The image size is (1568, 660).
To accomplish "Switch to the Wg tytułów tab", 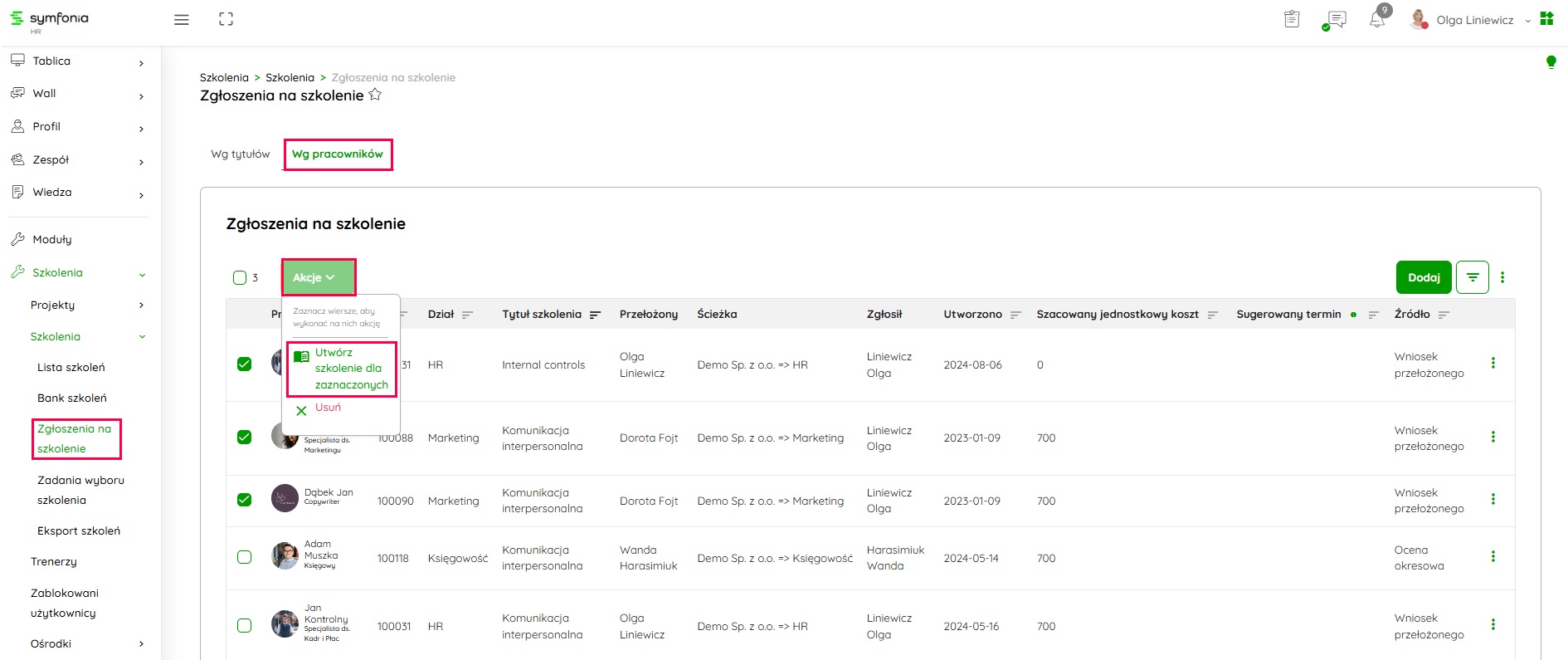I will coord(240,154).
